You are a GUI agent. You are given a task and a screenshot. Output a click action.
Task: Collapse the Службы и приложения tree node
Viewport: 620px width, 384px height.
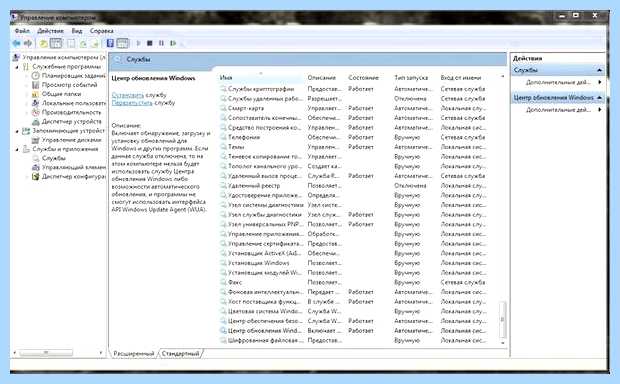tap(17, 149)
